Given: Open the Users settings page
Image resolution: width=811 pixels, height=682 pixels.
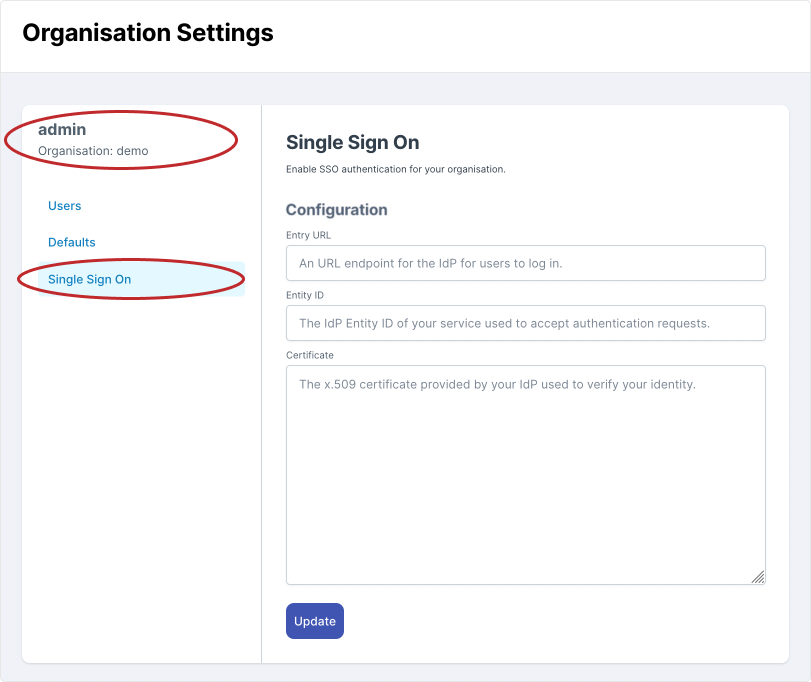Looking at the screenshot, I should point(65,206).
